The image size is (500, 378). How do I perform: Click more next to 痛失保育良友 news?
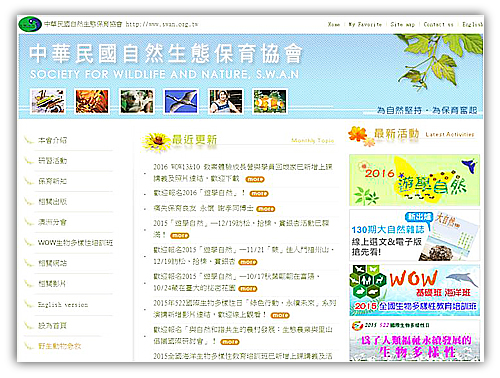point(266,209)
